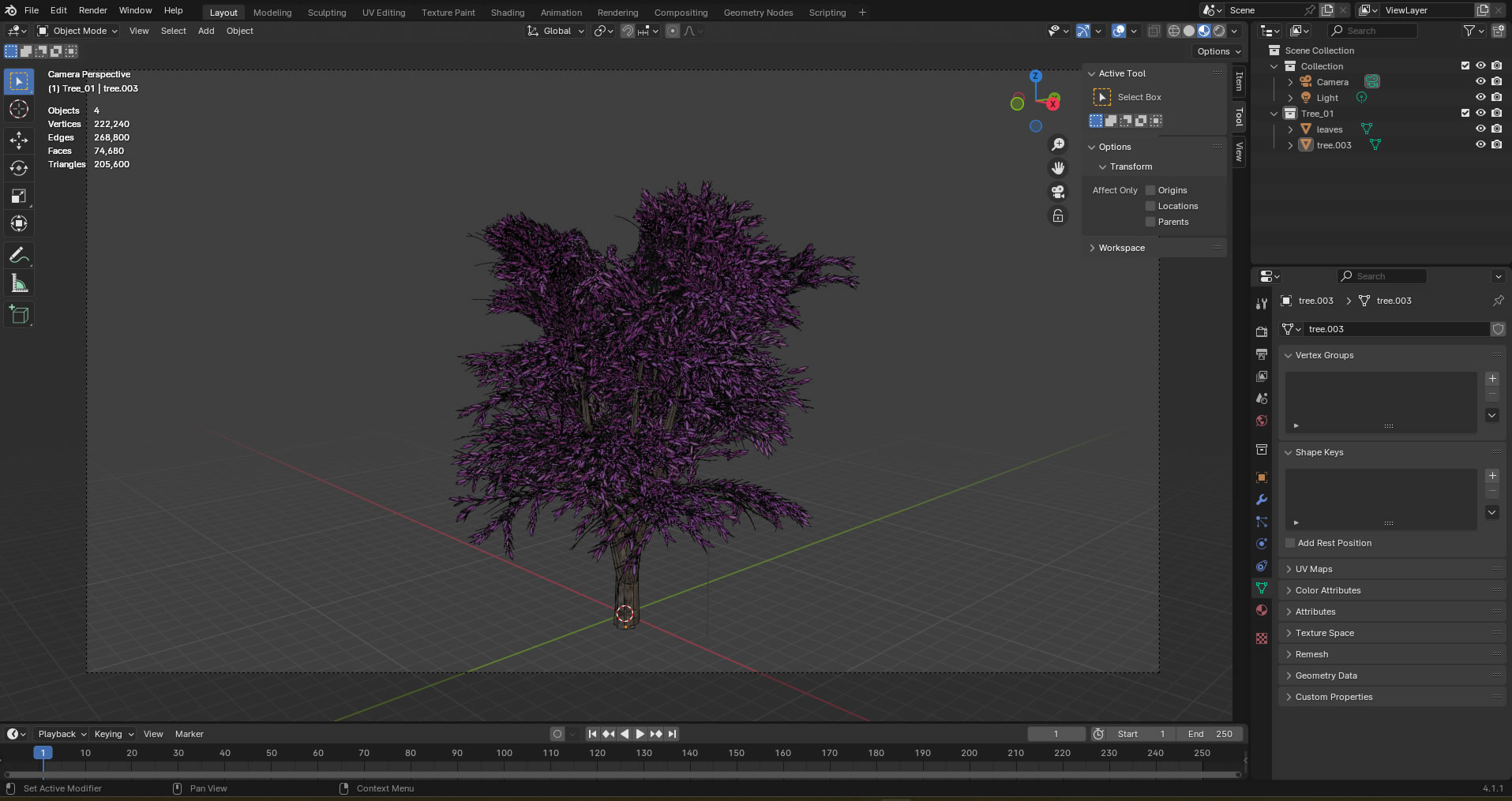This screenshot has height=801, width=1512.
Task: Open Object properties orange square icon
Action: (x=1262, y=477)
